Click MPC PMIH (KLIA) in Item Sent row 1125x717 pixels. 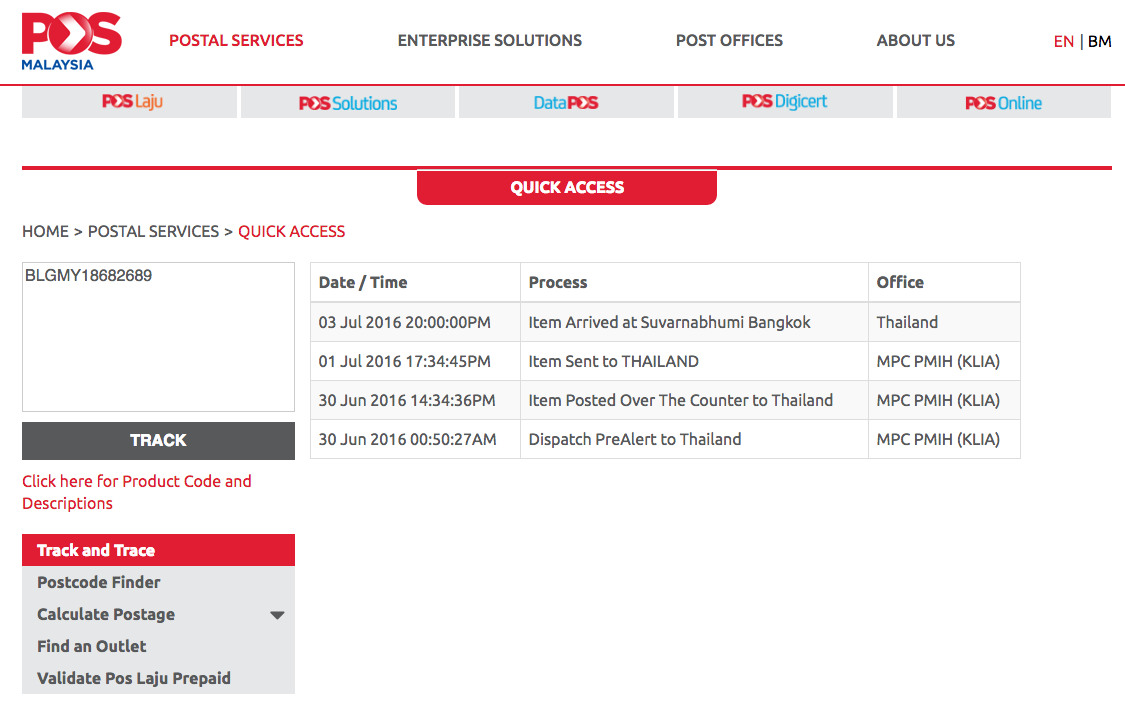pyautogui.click(x=944, y=362)
